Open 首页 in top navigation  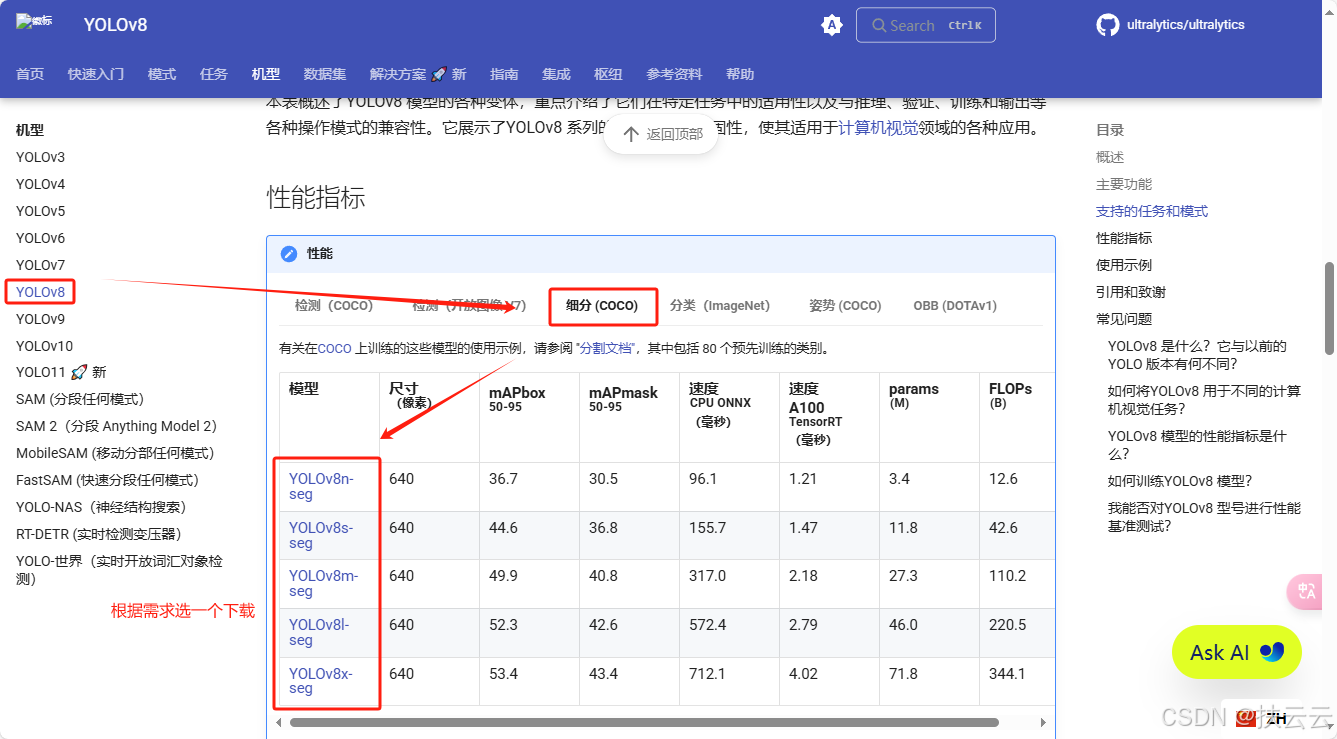[30, 74]
